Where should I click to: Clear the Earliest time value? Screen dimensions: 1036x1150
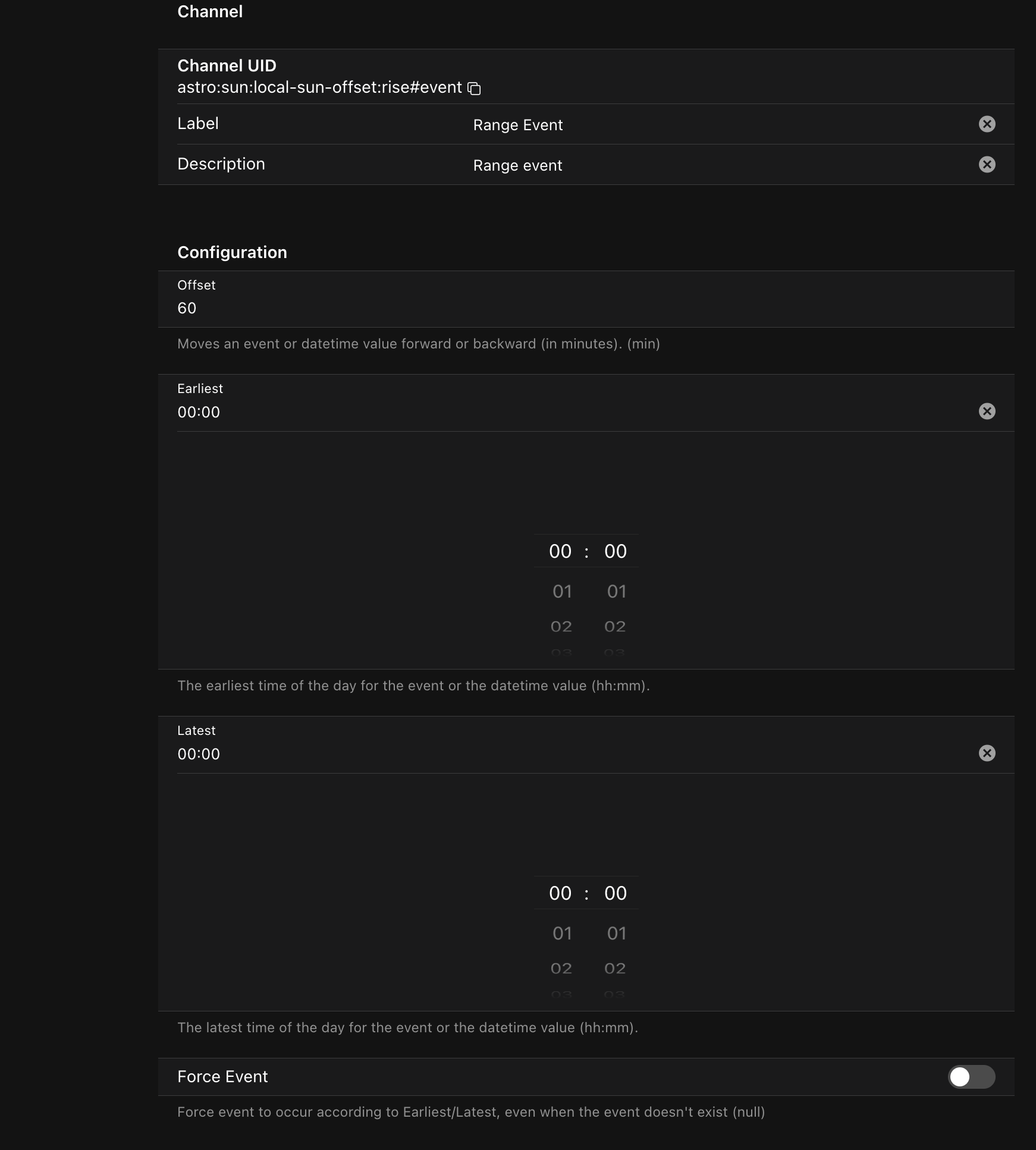987,411
